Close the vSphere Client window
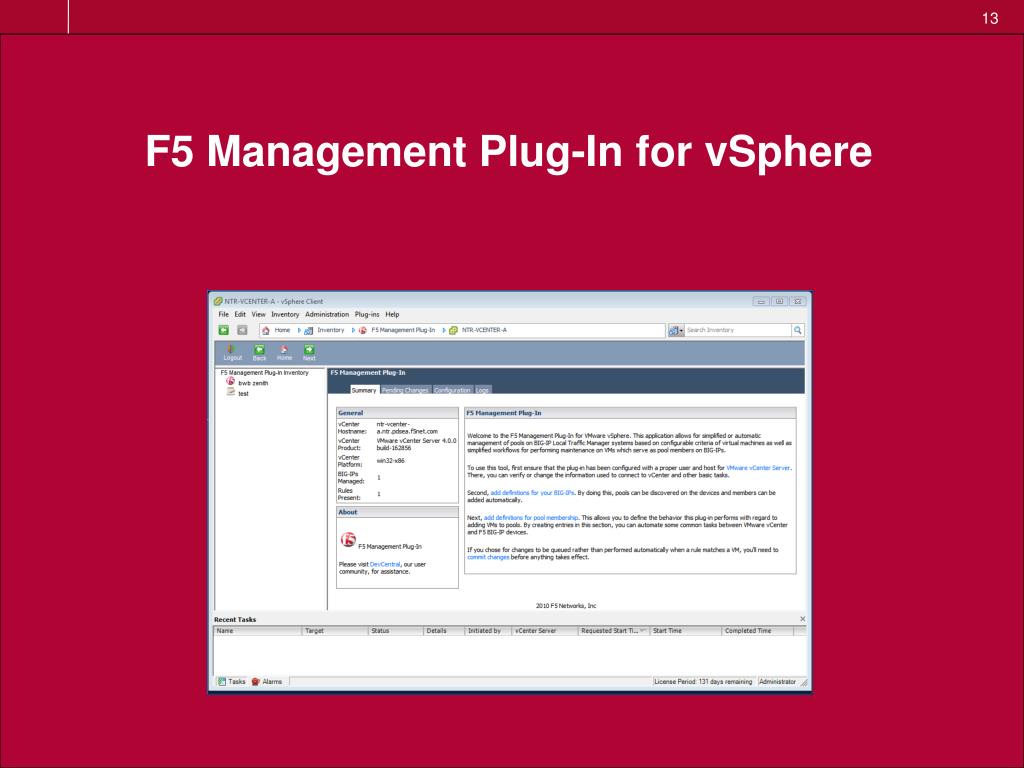The height and width of the screenshot is (768, 1024). [x=797, y=302]
